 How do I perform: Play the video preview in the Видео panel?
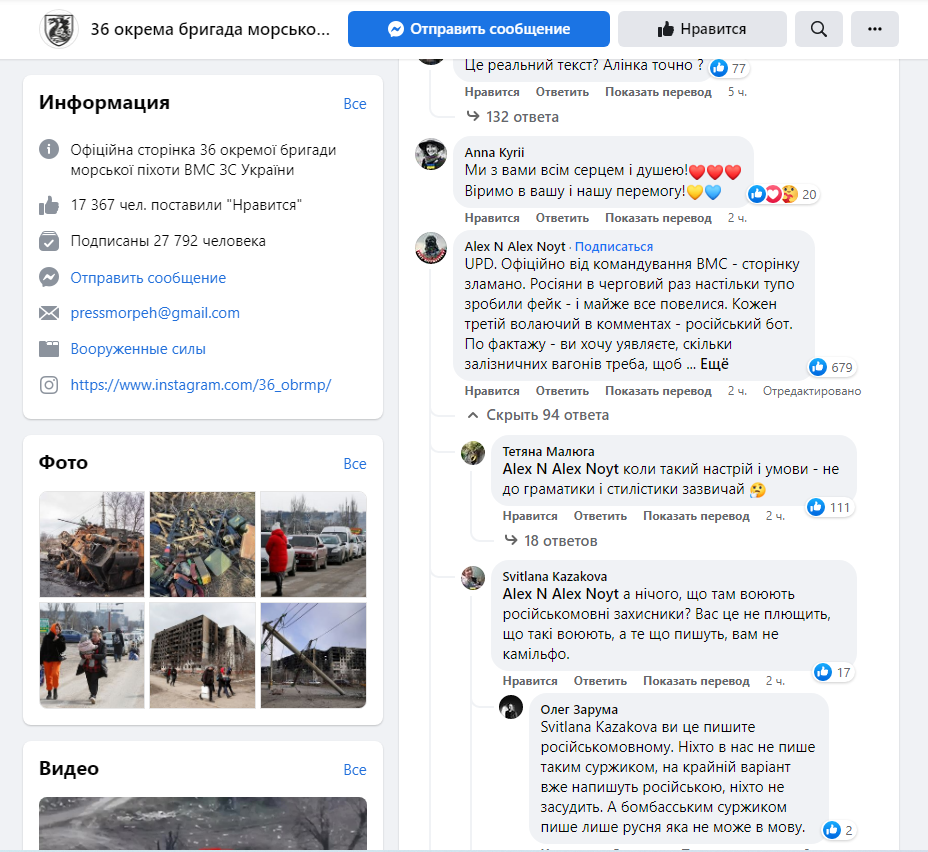click(x=203, y=824)
